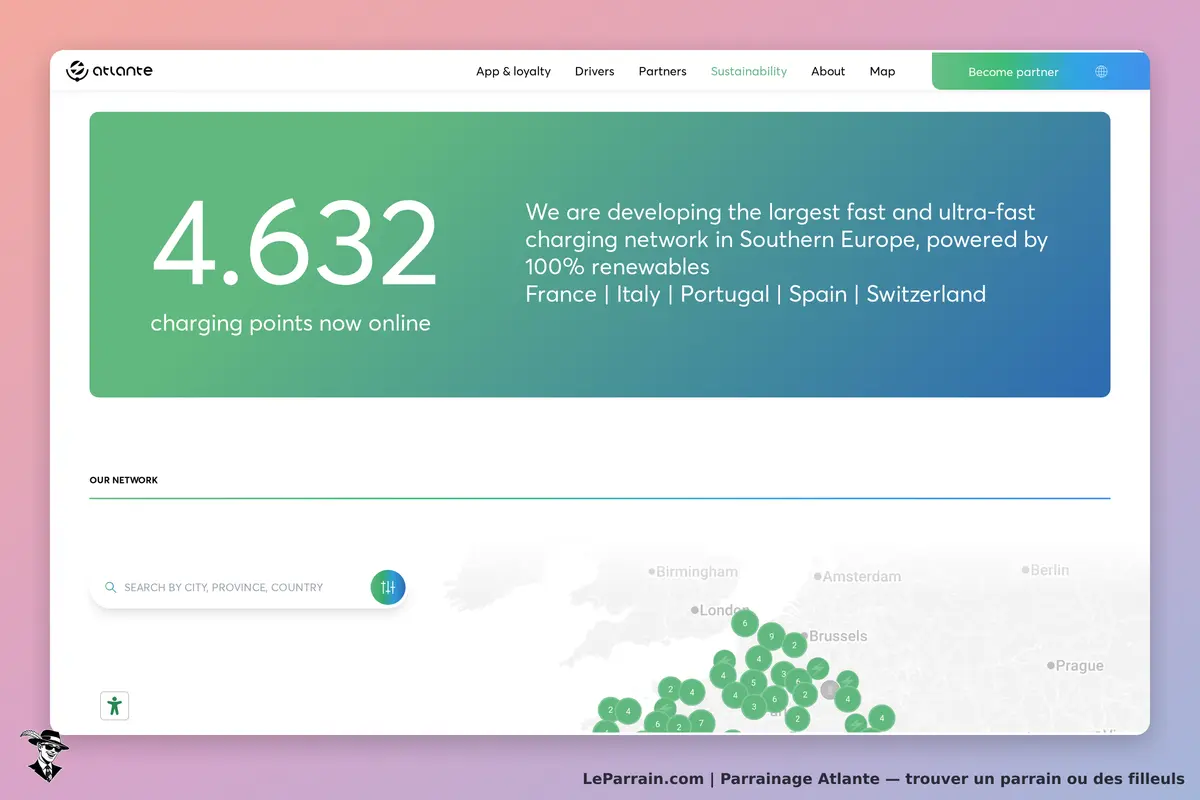Viewport: 1200px width, 800px height.
Task: Select the map cluster marked 9
Action: coord(771,636)
